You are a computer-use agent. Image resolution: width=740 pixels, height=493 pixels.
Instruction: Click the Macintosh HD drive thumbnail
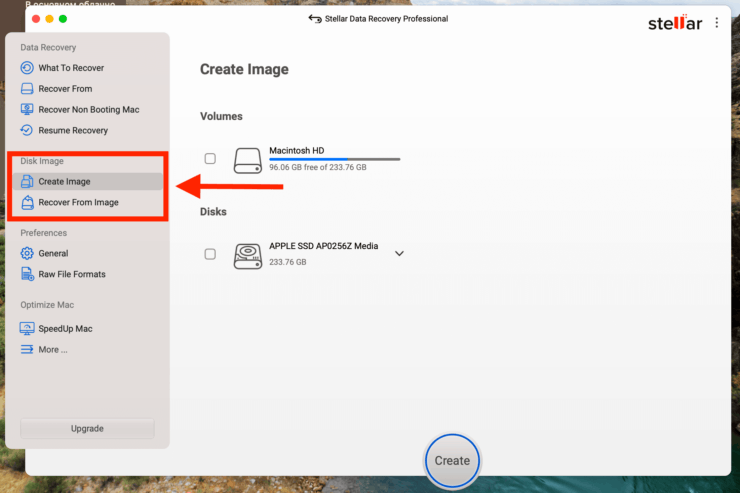tap(247, 160)
